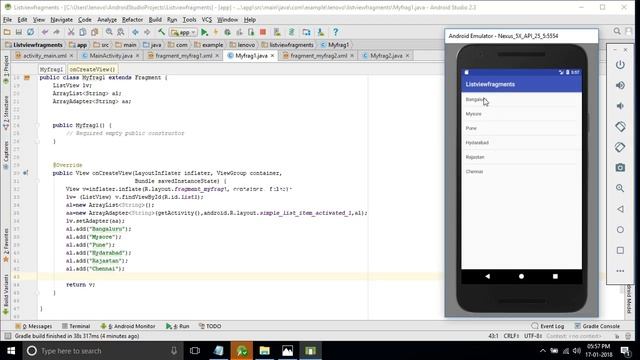This screenshot has width=640, height=360.
Task: Click the emulator Volume Down button
Action: pyautogui.click(x=620, y=106)
